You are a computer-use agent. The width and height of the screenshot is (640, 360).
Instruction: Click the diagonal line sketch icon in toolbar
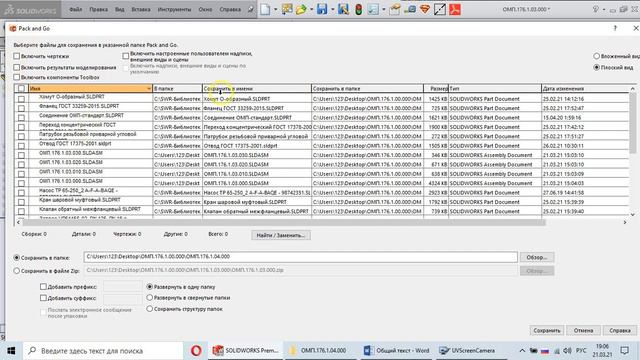(x=440, y=9)
